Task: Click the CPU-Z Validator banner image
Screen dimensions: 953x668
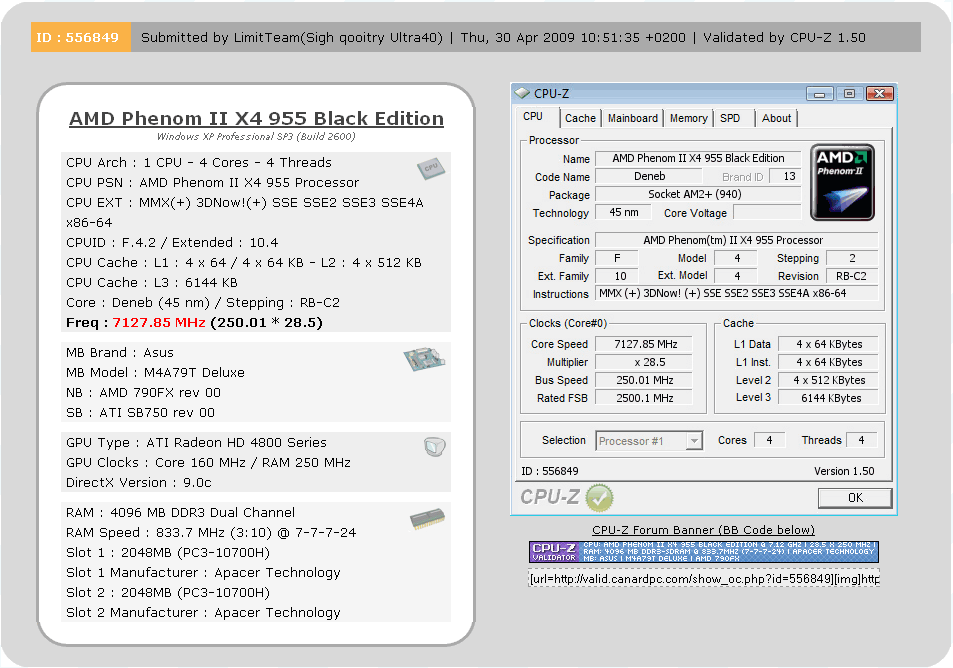Action: [x=704, y=552]
